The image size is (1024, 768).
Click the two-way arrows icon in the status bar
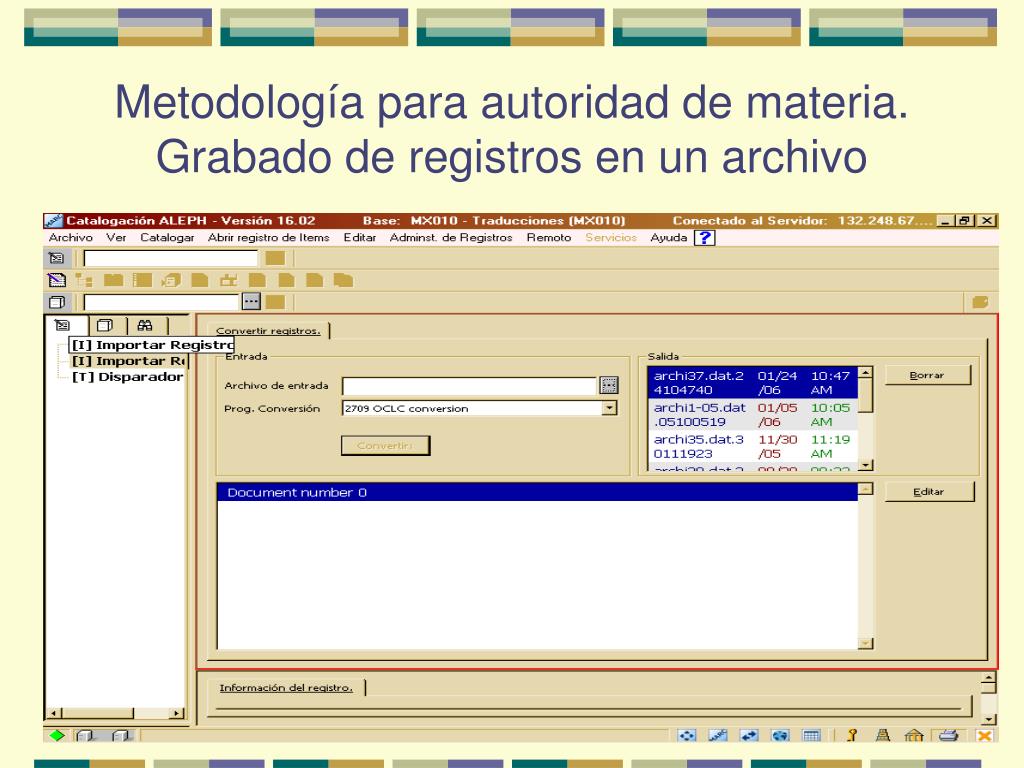748,735
